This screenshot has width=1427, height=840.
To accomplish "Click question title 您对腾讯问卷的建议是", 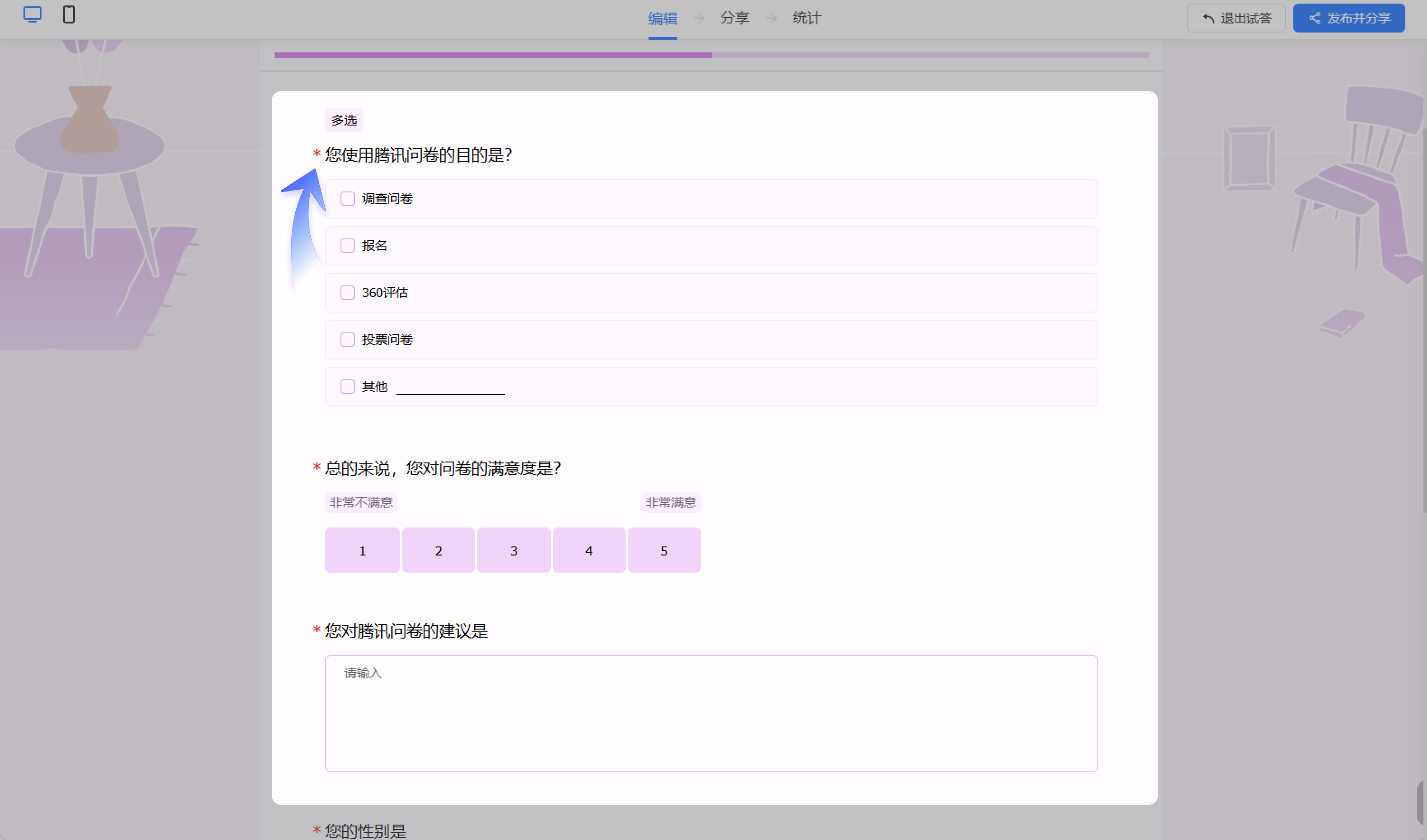I will point(406,631).
